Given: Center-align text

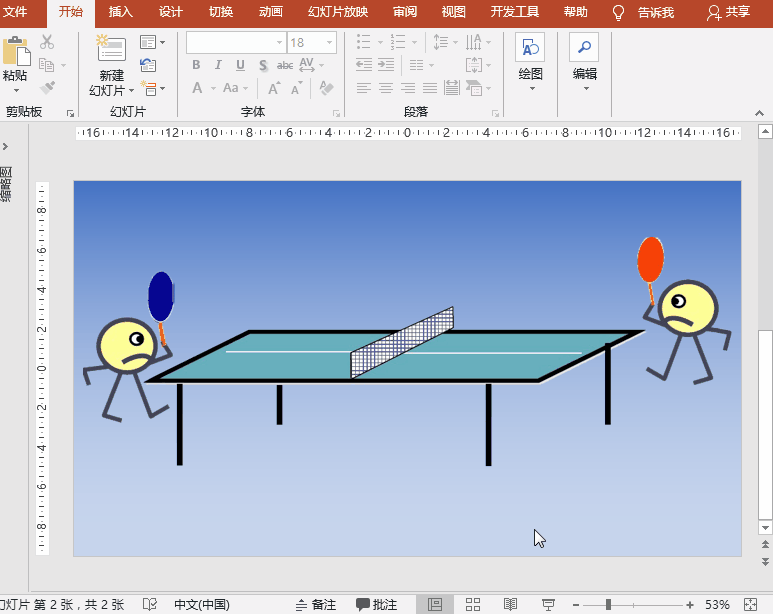Looking at the screenshot, I should [x=386, y=88].
